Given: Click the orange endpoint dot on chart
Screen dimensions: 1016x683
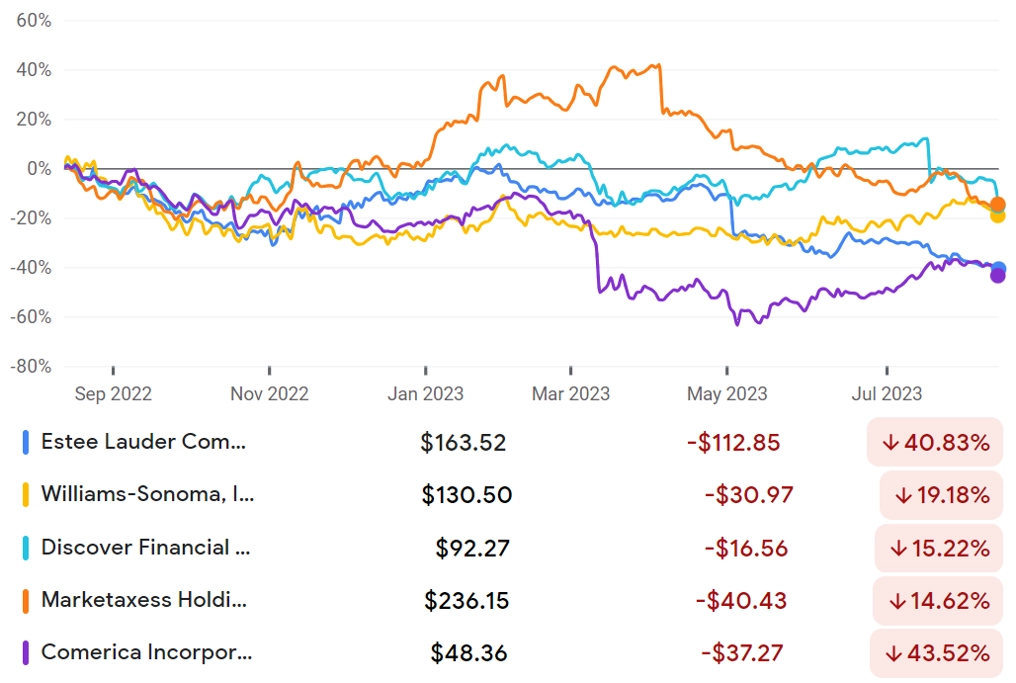Looking at the screenshot, I should 998,205.
